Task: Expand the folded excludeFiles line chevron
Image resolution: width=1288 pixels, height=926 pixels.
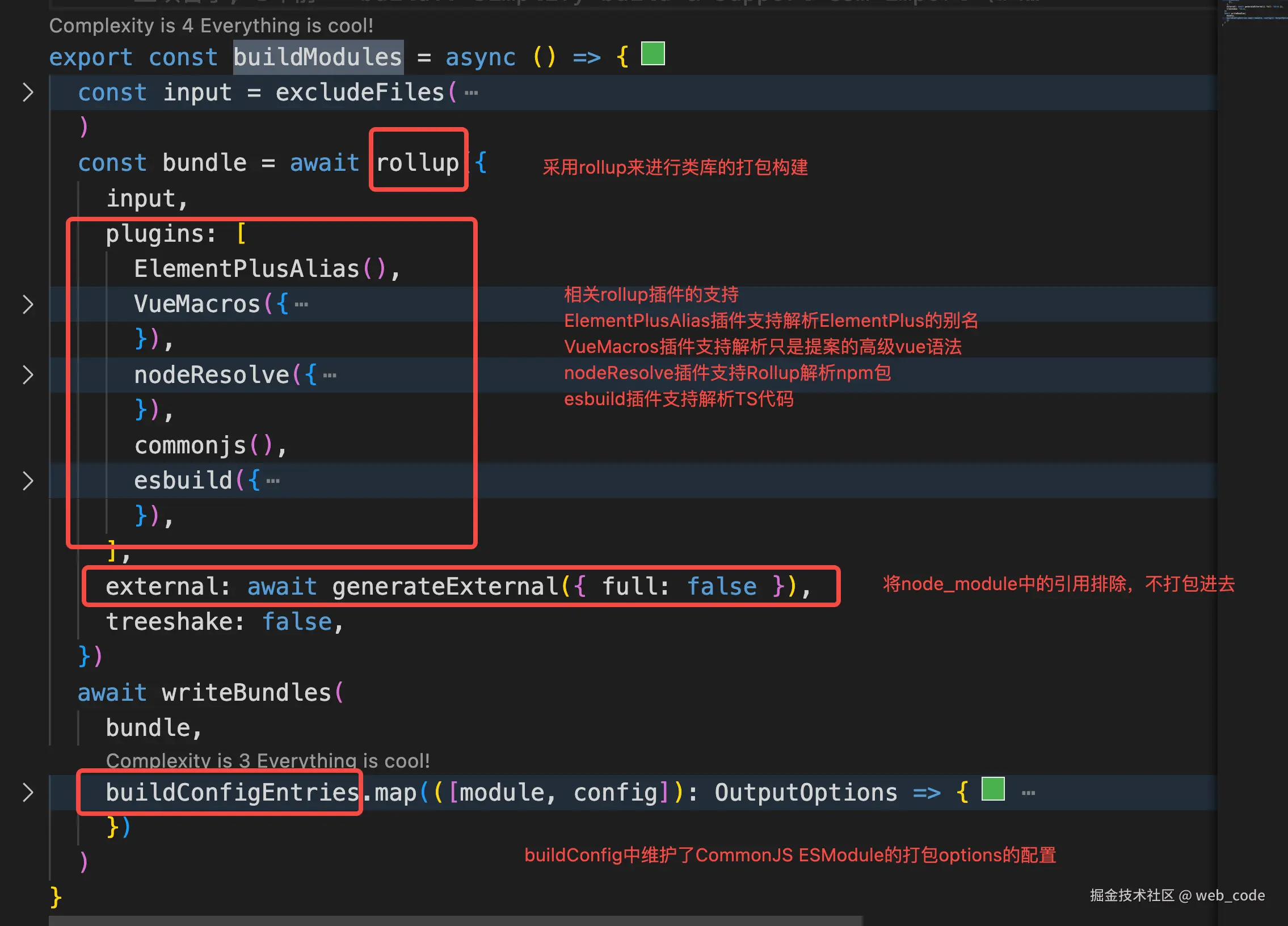Action: coord(27,92)
